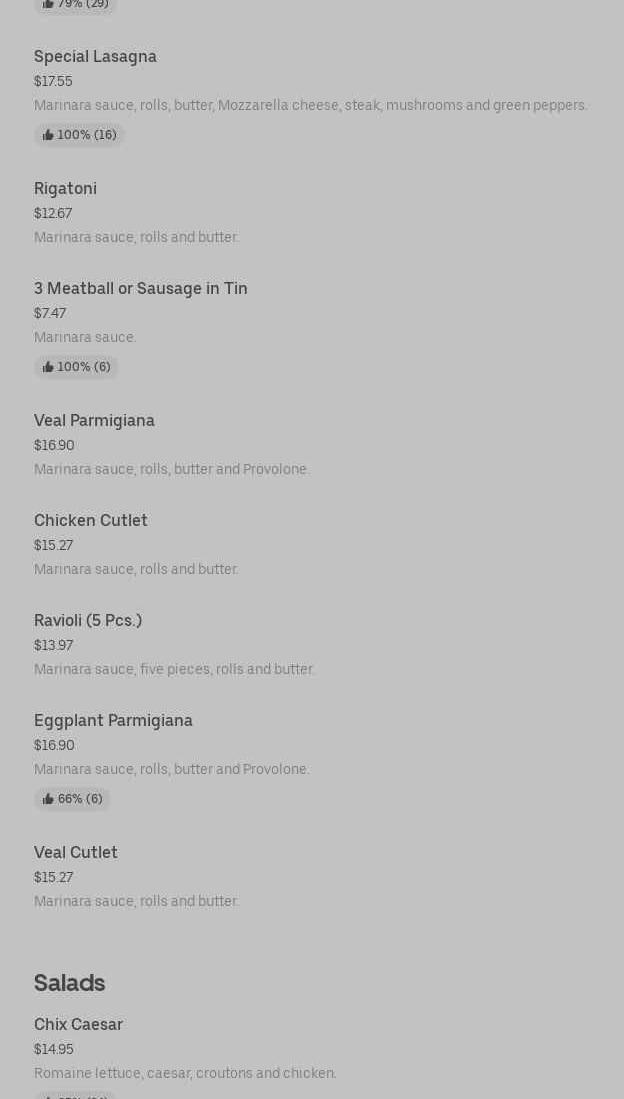Open Ravioli (5 Pcs.) item
624x1099 pixels.
(88, 620)
